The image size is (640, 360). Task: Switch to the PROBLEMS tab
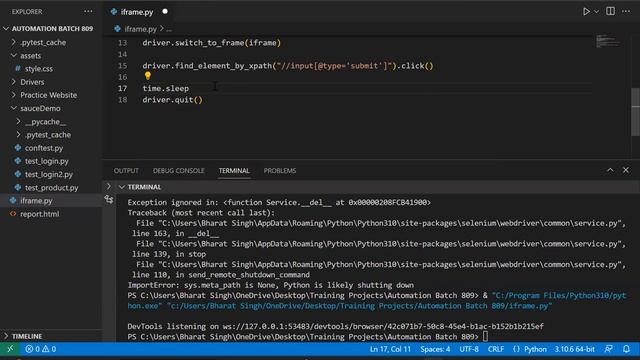(280, 171)
